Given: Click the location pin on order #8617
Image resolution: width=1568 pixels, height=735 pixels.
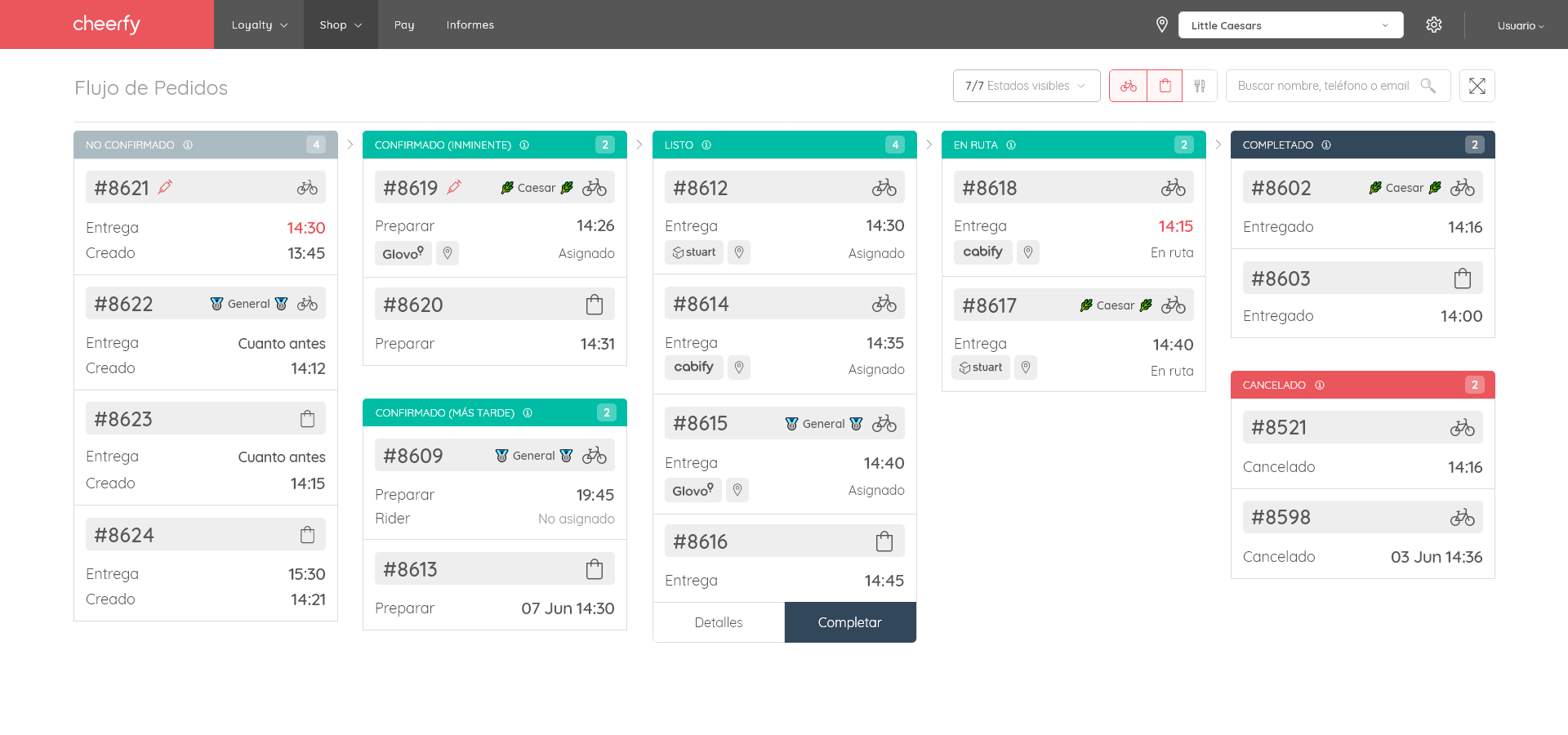Looking at the screenshot, I should click(1026, 367).
